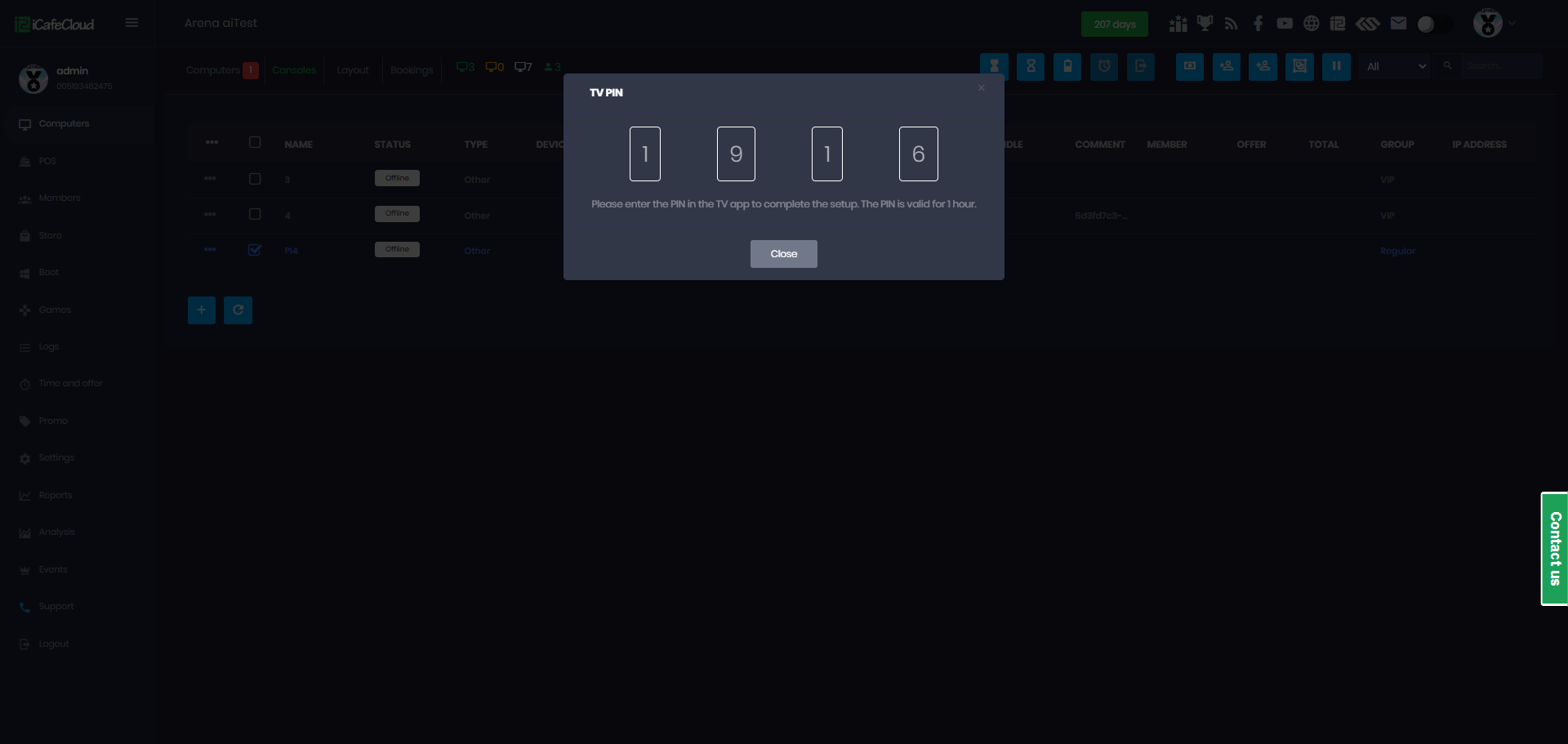Click the PIN digit box showing 9

[736, 154]
